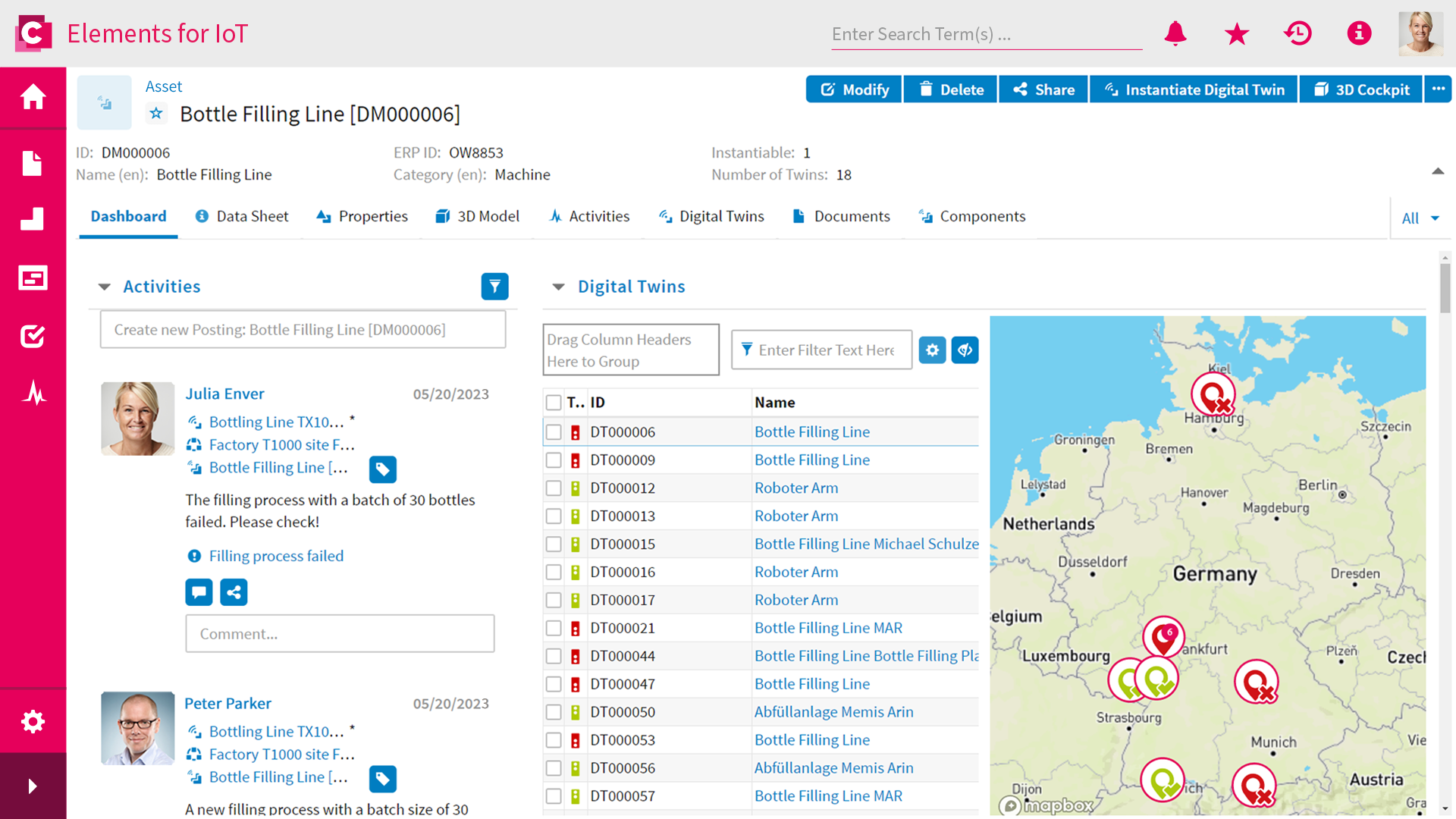Screen dimensions: 1456x819
Task: Click the red map marker near Hamburg
Action: point(1213,394)
